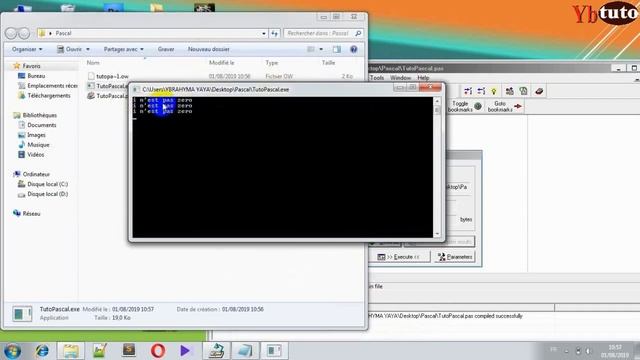
Task: Click the Explorer forward navigation button
Action: 24,33
